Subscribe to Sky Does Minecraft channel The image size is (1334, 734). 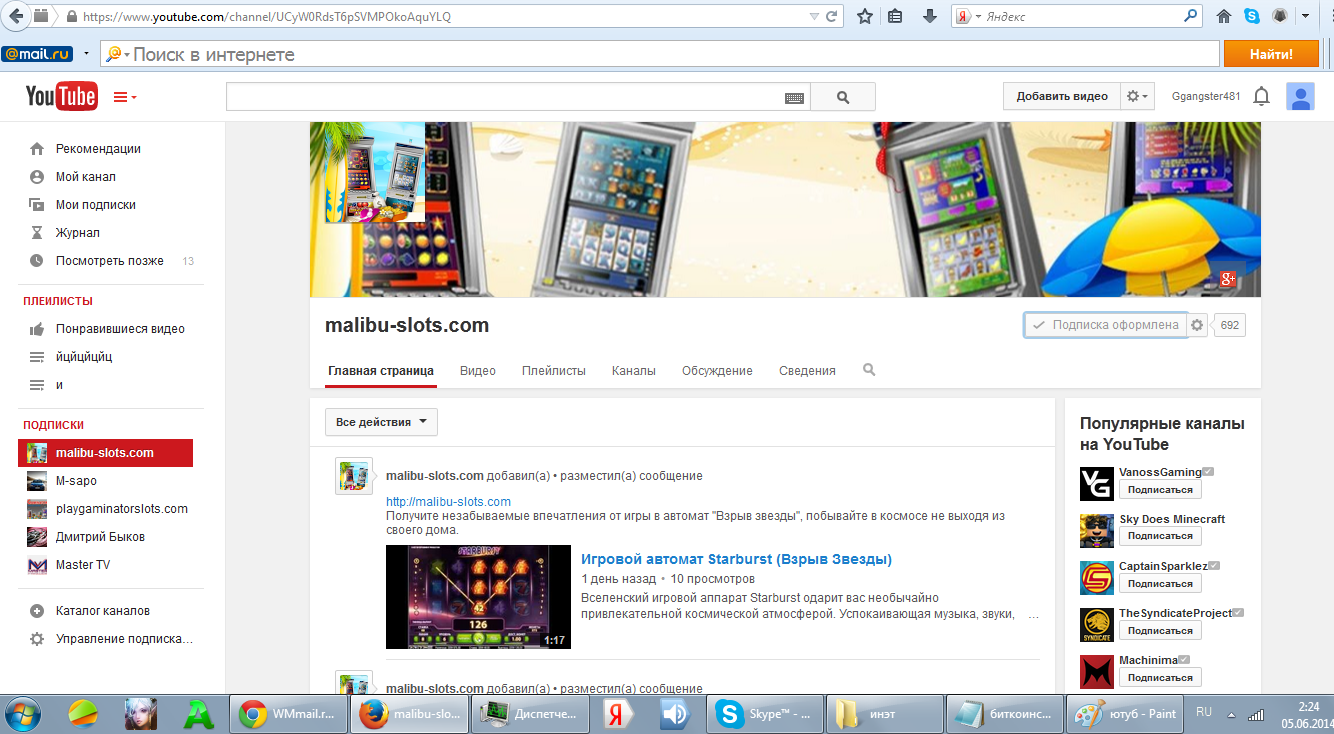point(1160,536)
